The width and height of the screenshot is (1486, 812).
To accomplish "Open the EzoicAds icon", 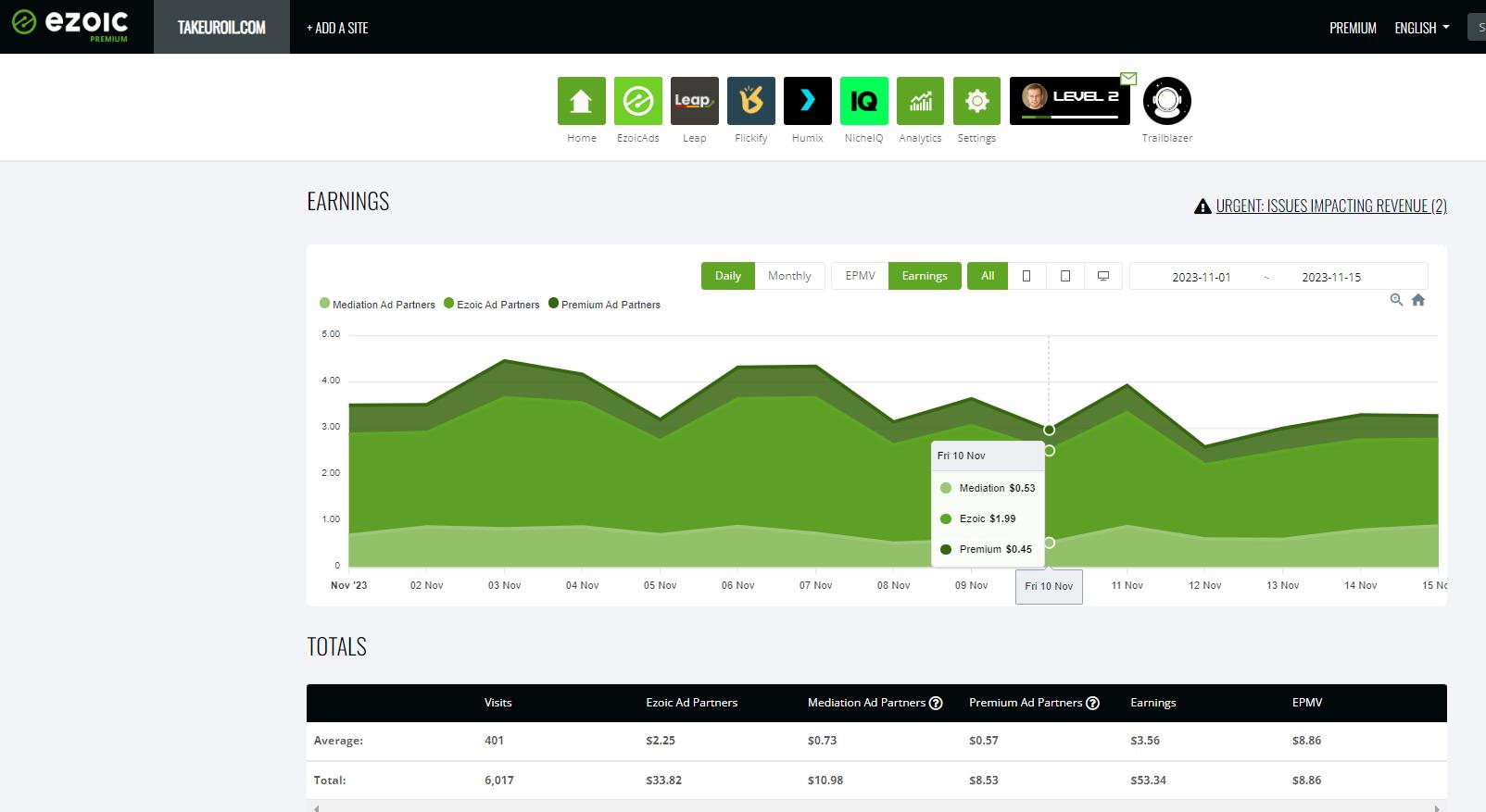I will (637, 101).
